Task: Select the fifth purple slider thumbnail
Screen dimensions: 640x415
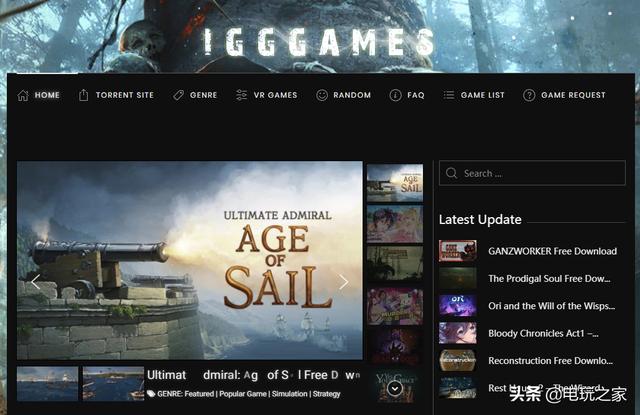Action: click(x=395, y=348)
